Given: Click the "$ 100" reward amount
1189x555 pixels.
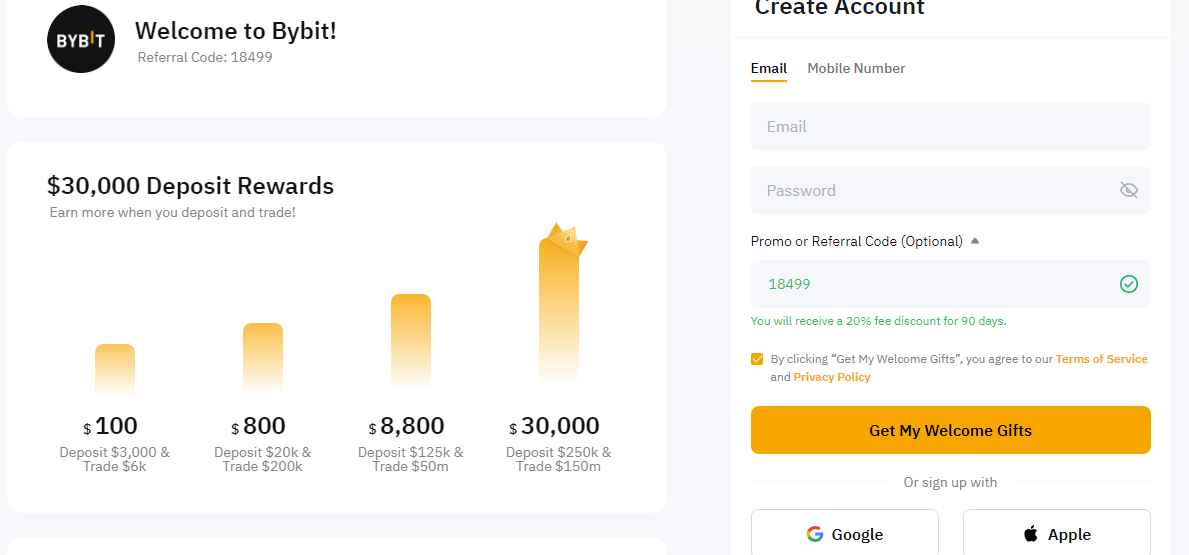Looking at the screenshot, I should click(x=111, y=426).
